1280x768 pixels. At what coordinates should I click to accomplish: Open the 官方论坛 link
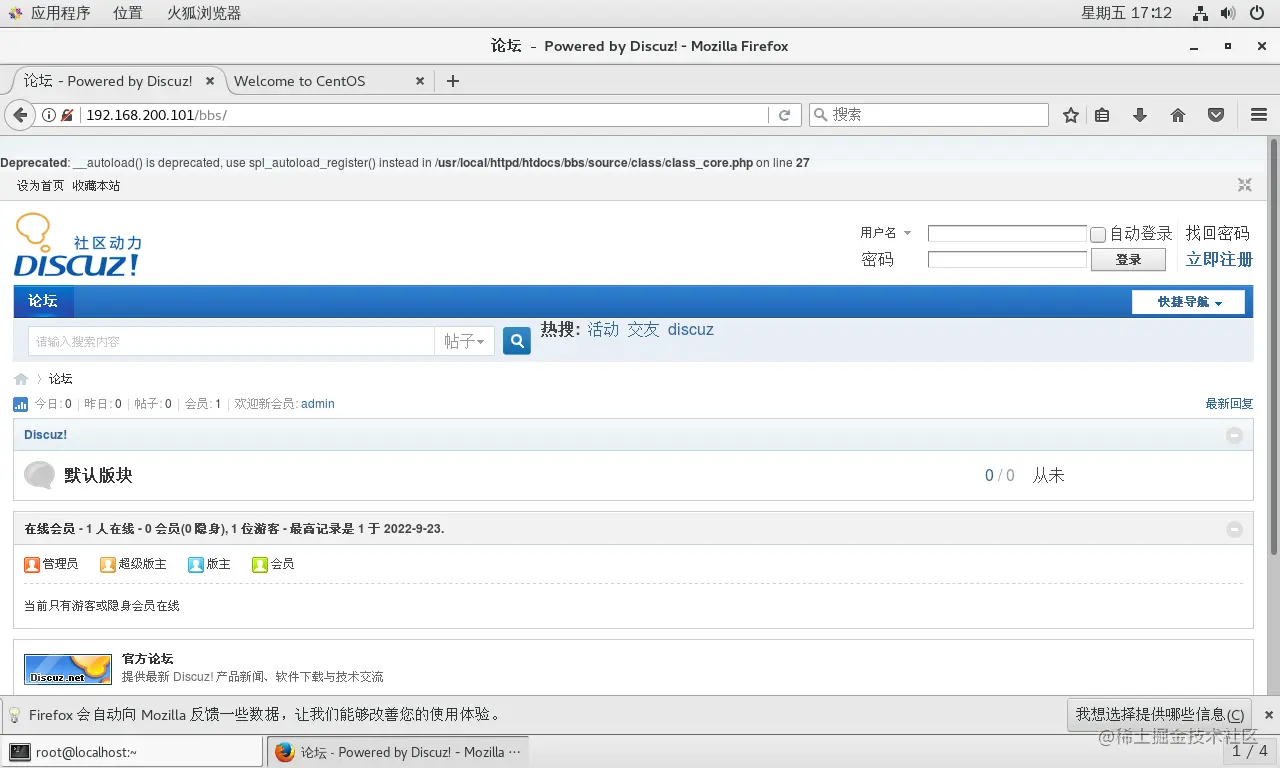147,659
